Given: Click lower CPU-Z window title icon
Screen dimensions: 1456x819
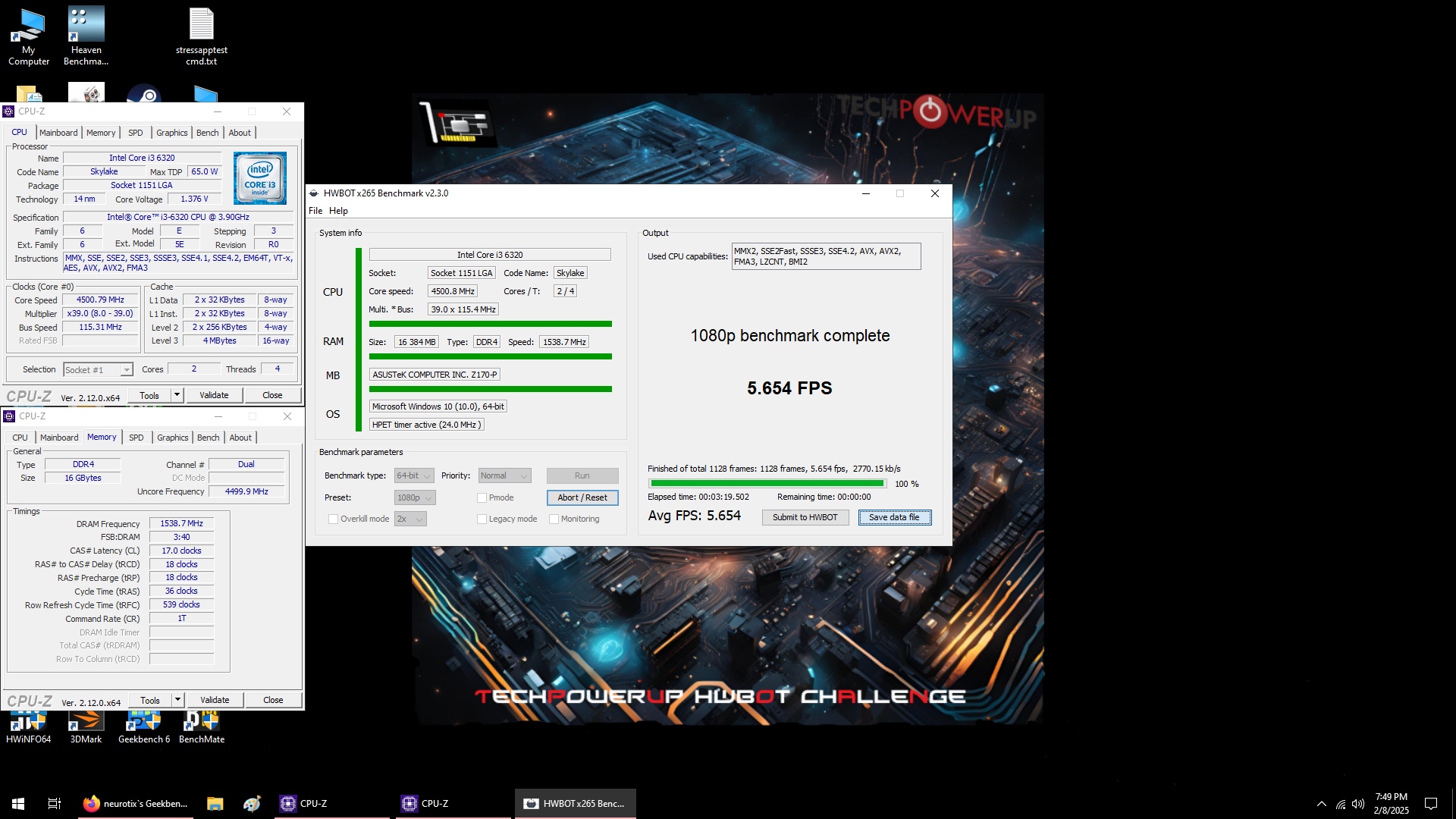Looking at the screenshot, I should pos(9,416).
